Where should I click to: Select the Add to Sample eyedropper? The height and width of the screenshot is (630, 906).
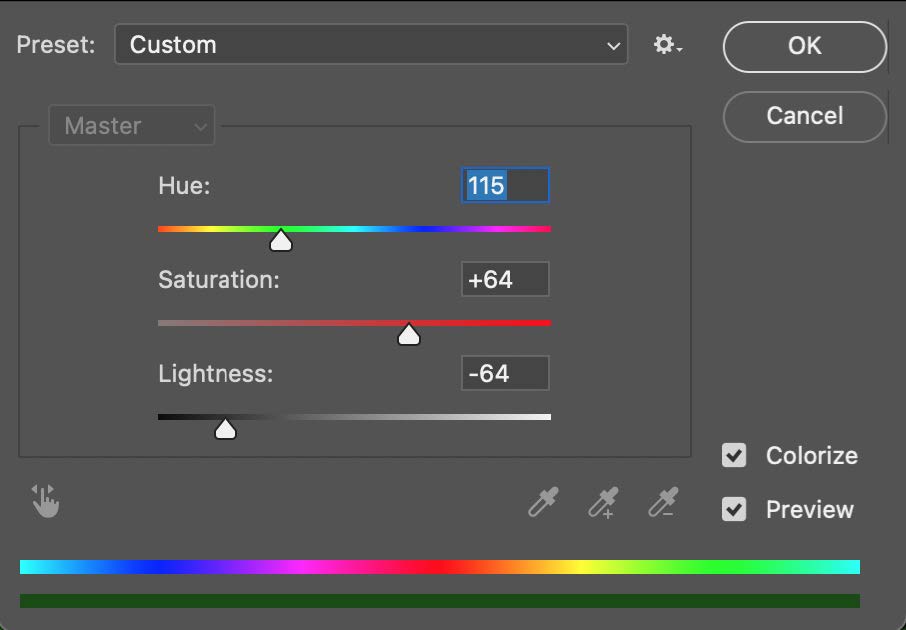(x=603, y=502)
